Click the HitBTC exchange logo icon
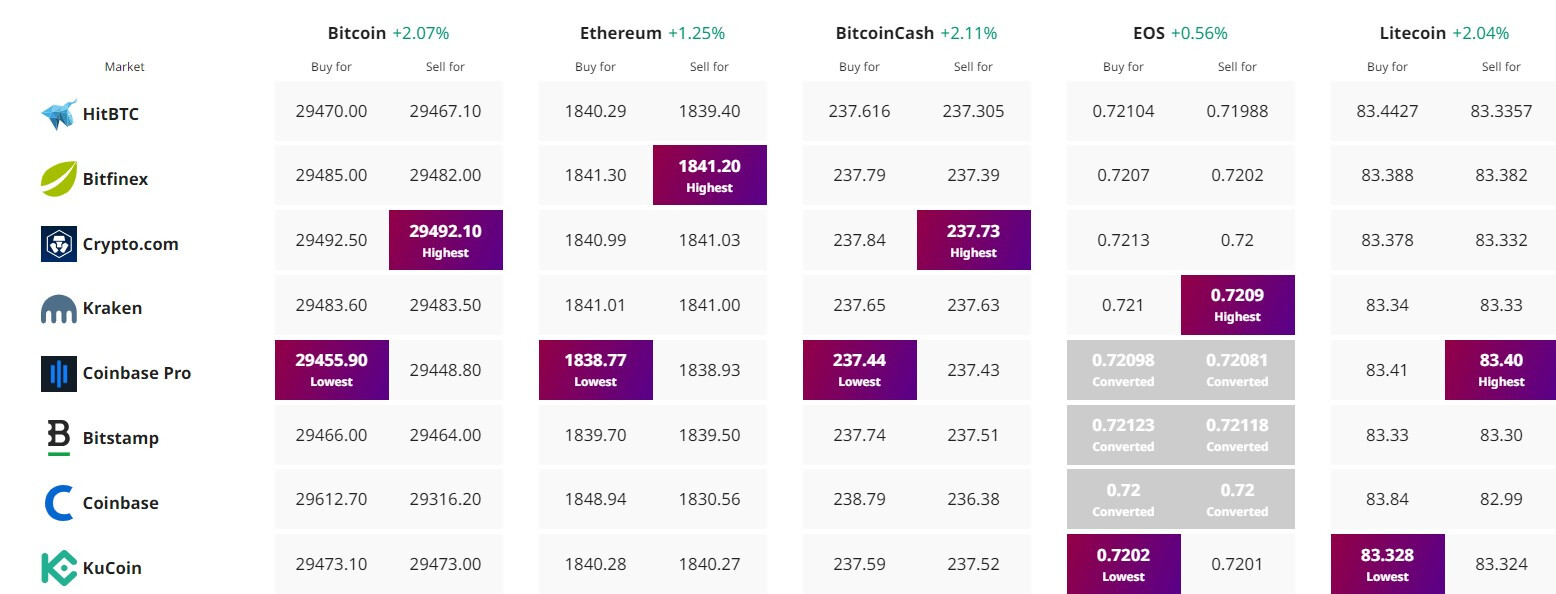Screen dimensions: 1556x594 point(59,114)
